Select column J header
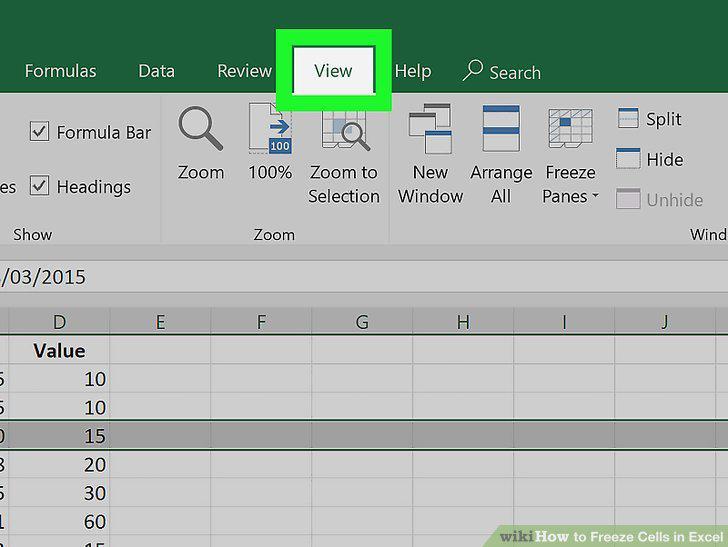 [665, 322]
